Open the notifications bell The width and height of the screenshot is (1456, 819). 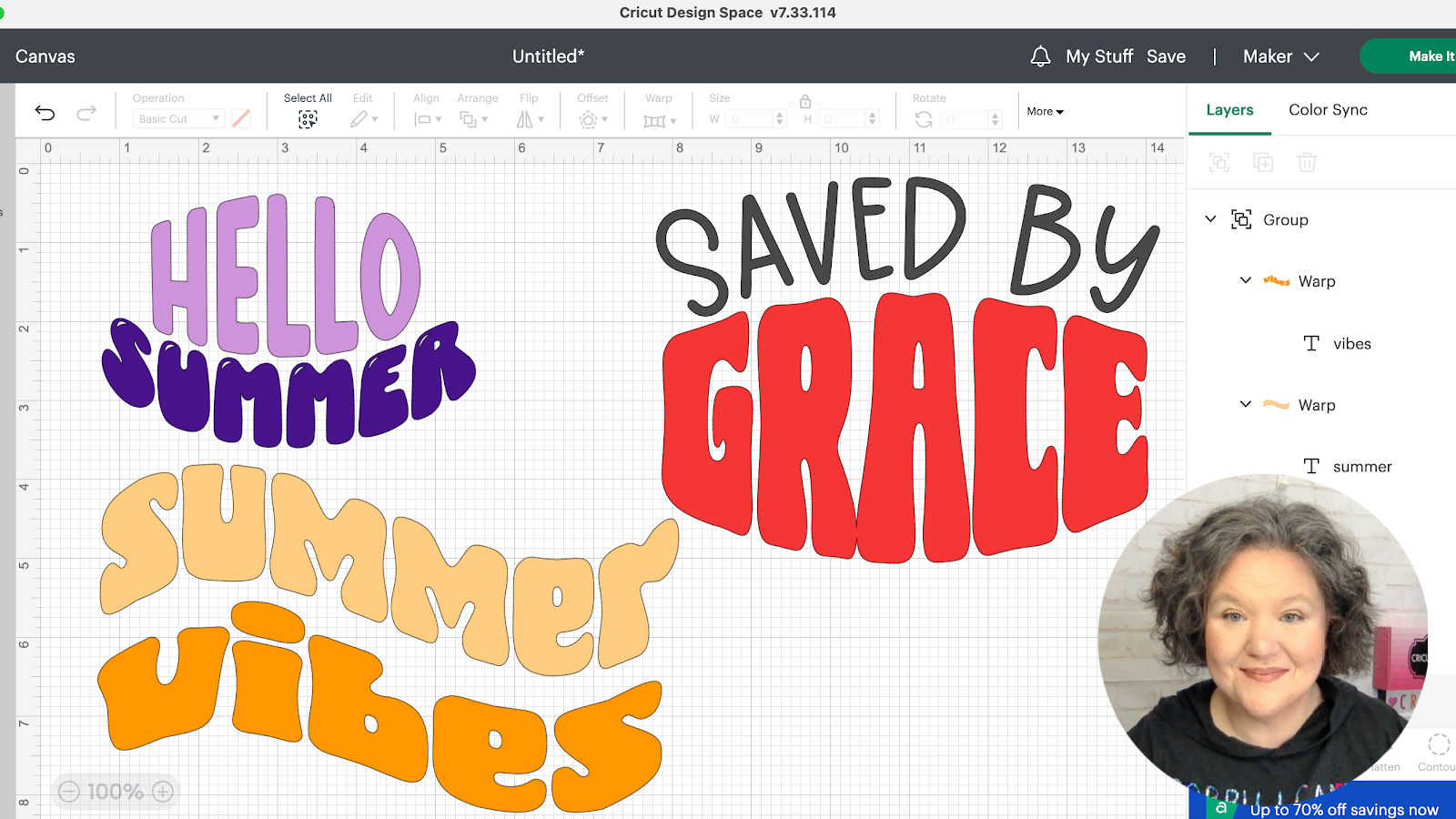click(x=1040, y=56)
